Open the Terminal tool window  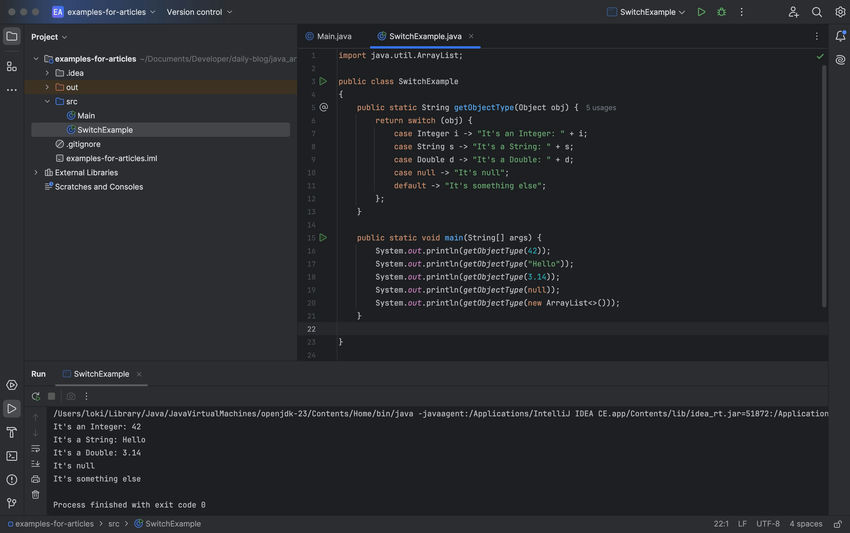coord(11,456)
